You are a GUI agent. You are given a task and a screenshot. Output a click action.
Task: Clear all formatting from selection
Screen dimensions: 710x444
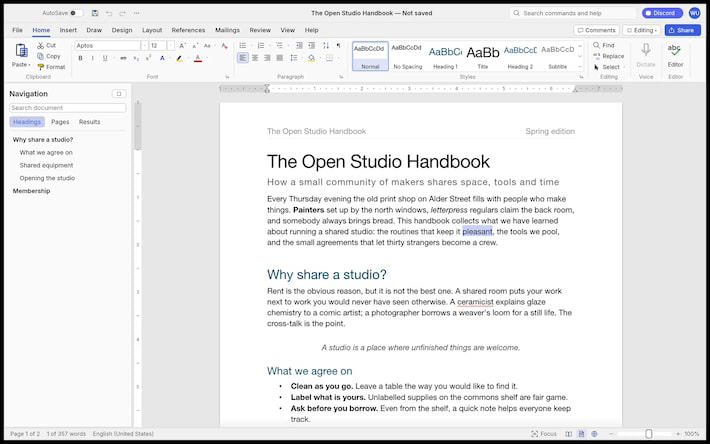(225, 46)
